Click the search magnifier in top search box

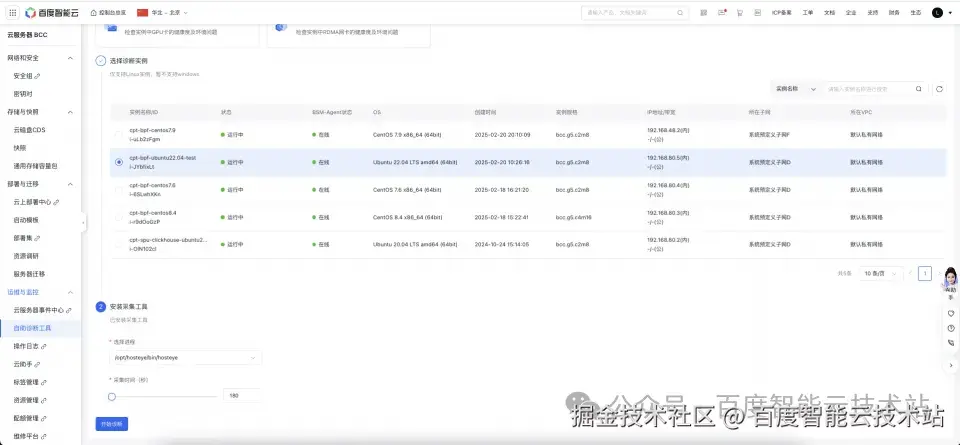pos(680,12)
